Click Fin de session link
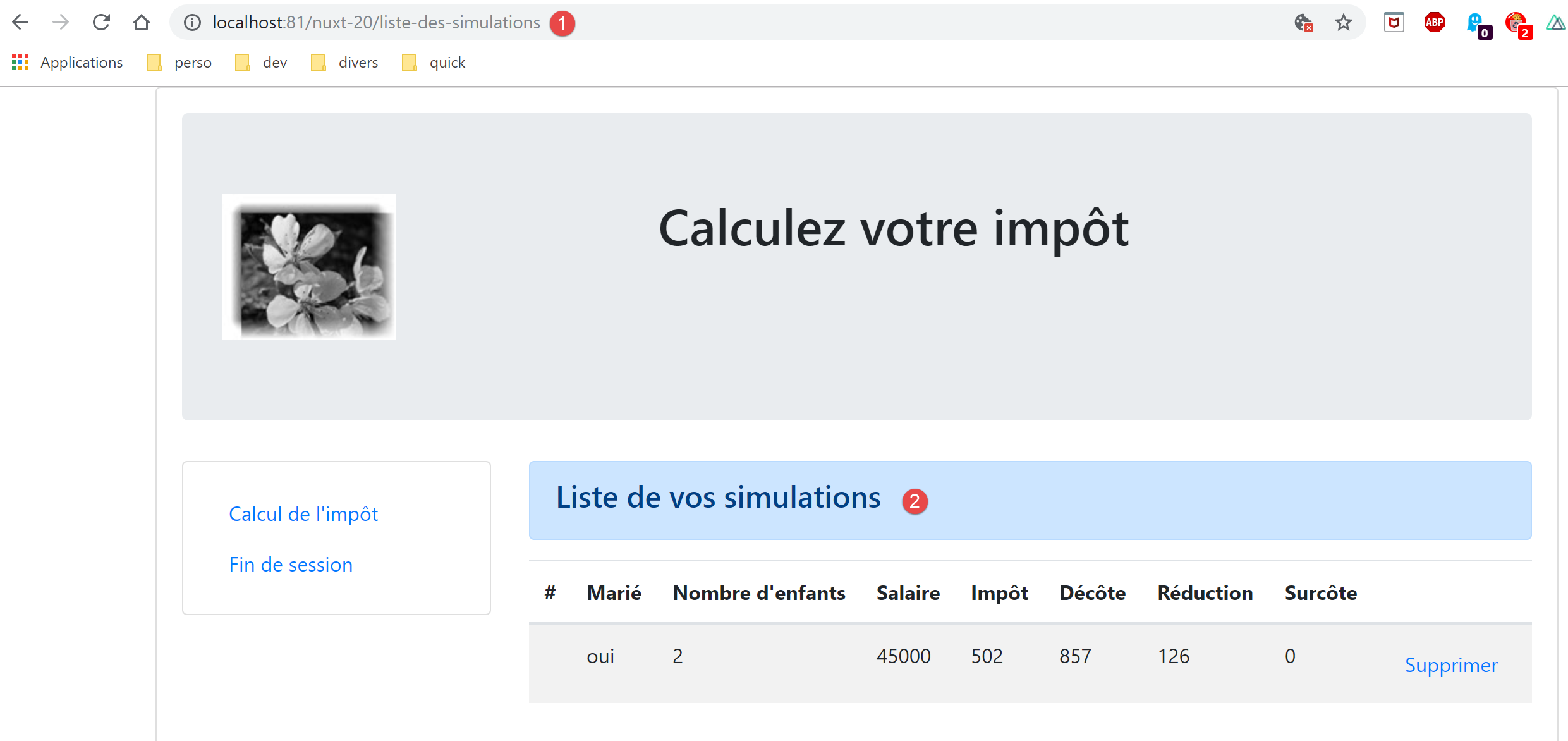This screenshot has width=1568, height=741. (x=291, y=565)
